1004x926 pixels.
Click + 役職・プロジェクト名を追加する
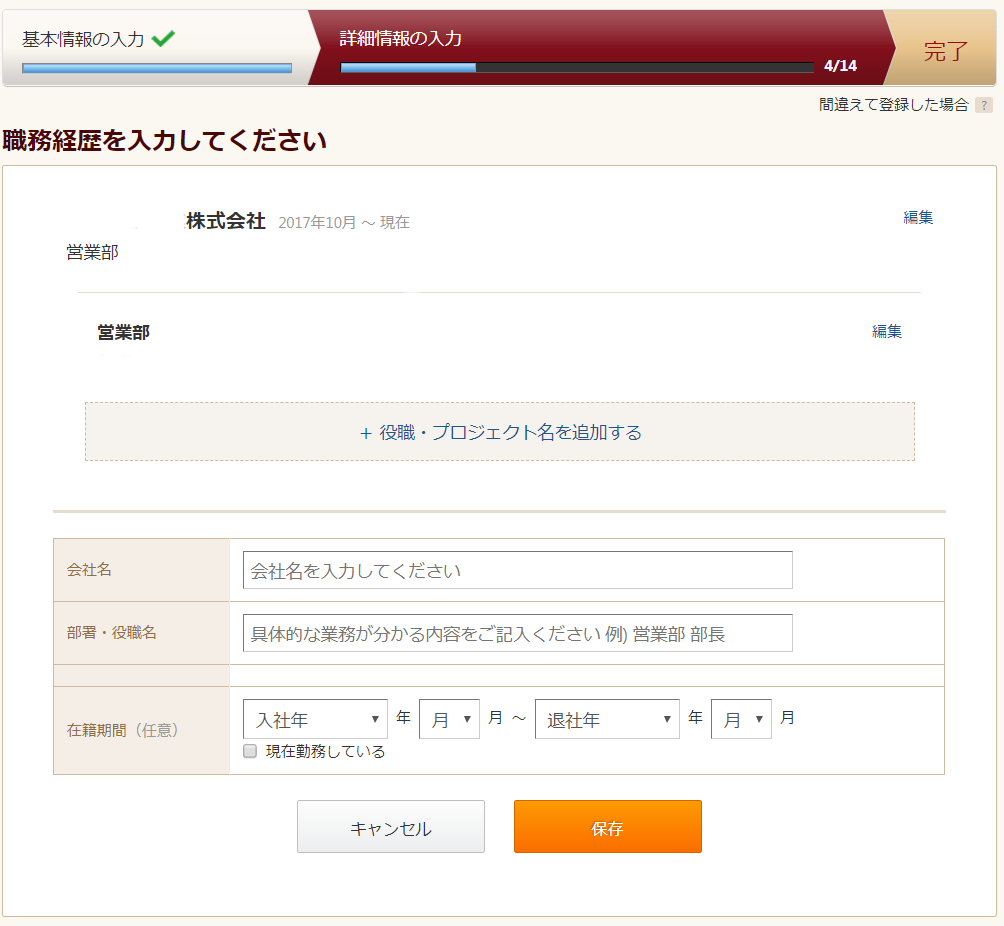coord(500,432)
